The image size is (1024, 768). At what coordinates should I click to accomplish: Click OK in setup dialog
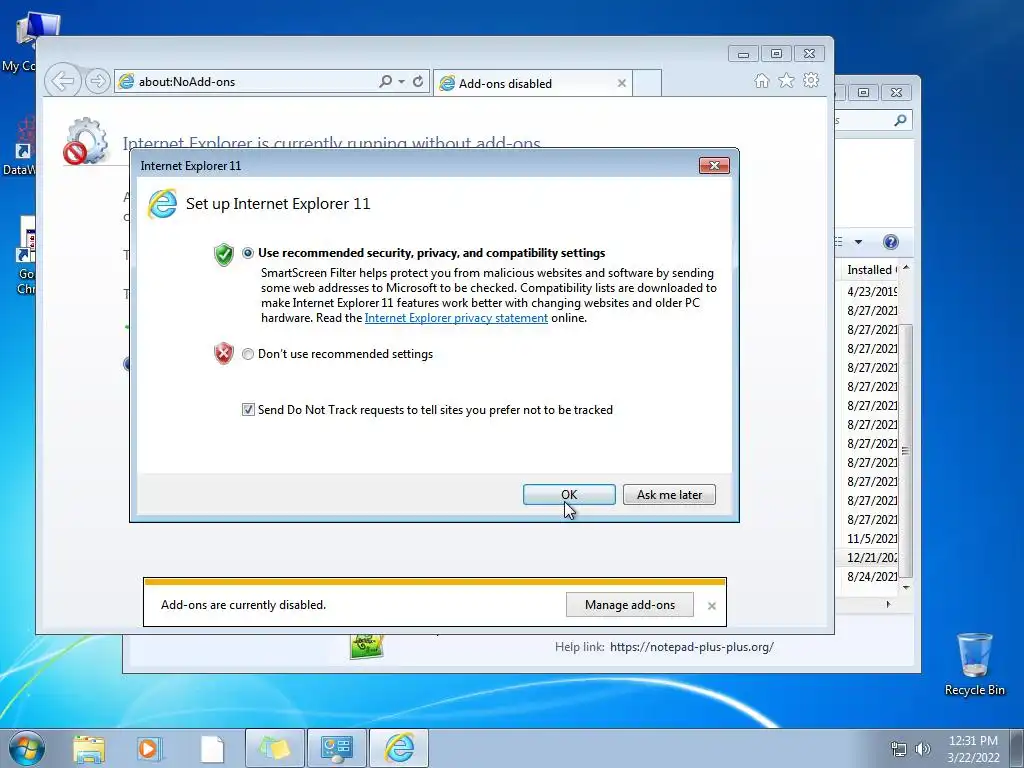(569, 494)
